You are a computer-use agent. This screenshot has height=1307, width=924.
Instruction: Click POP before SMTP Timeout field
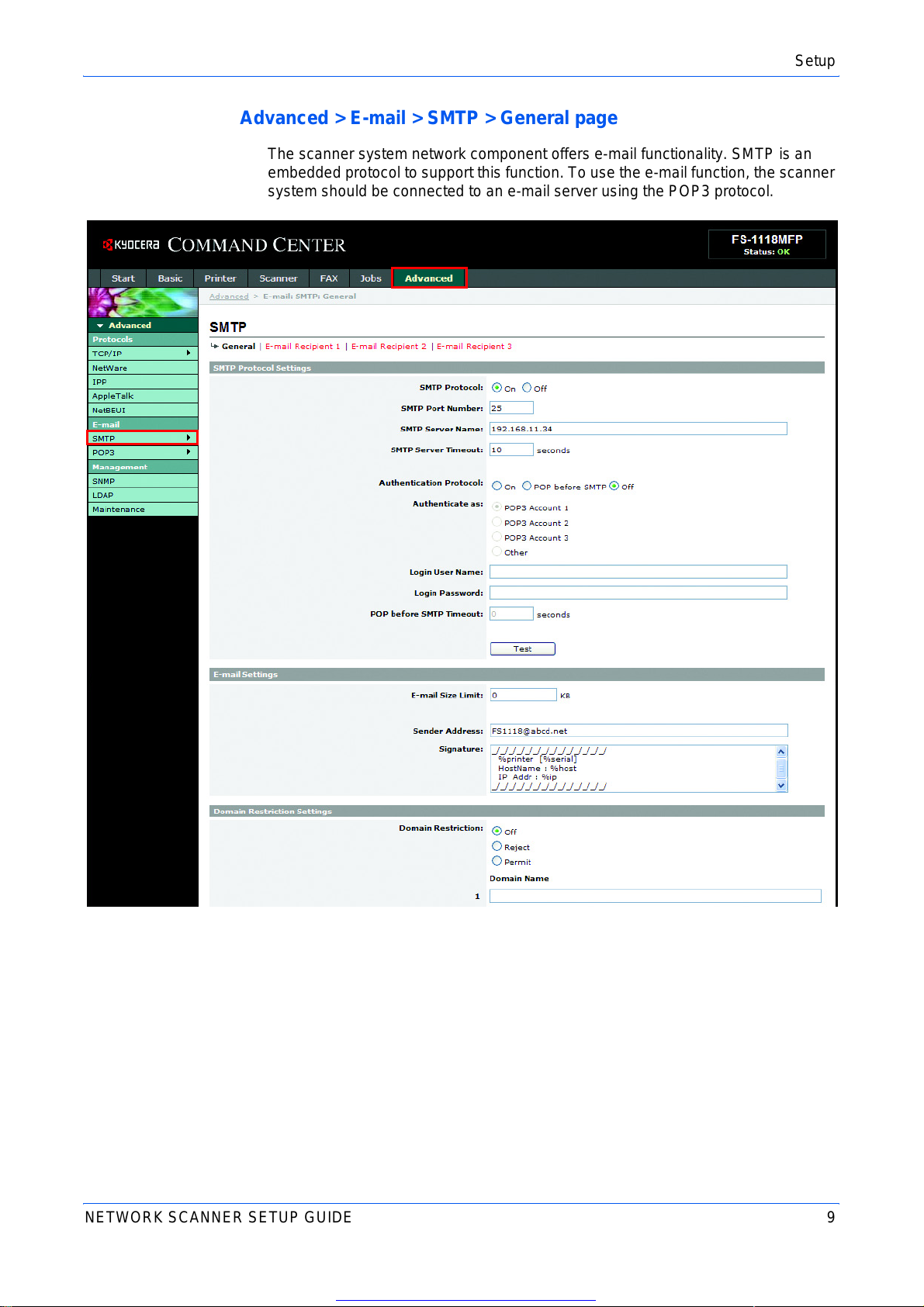click(511, 614)
